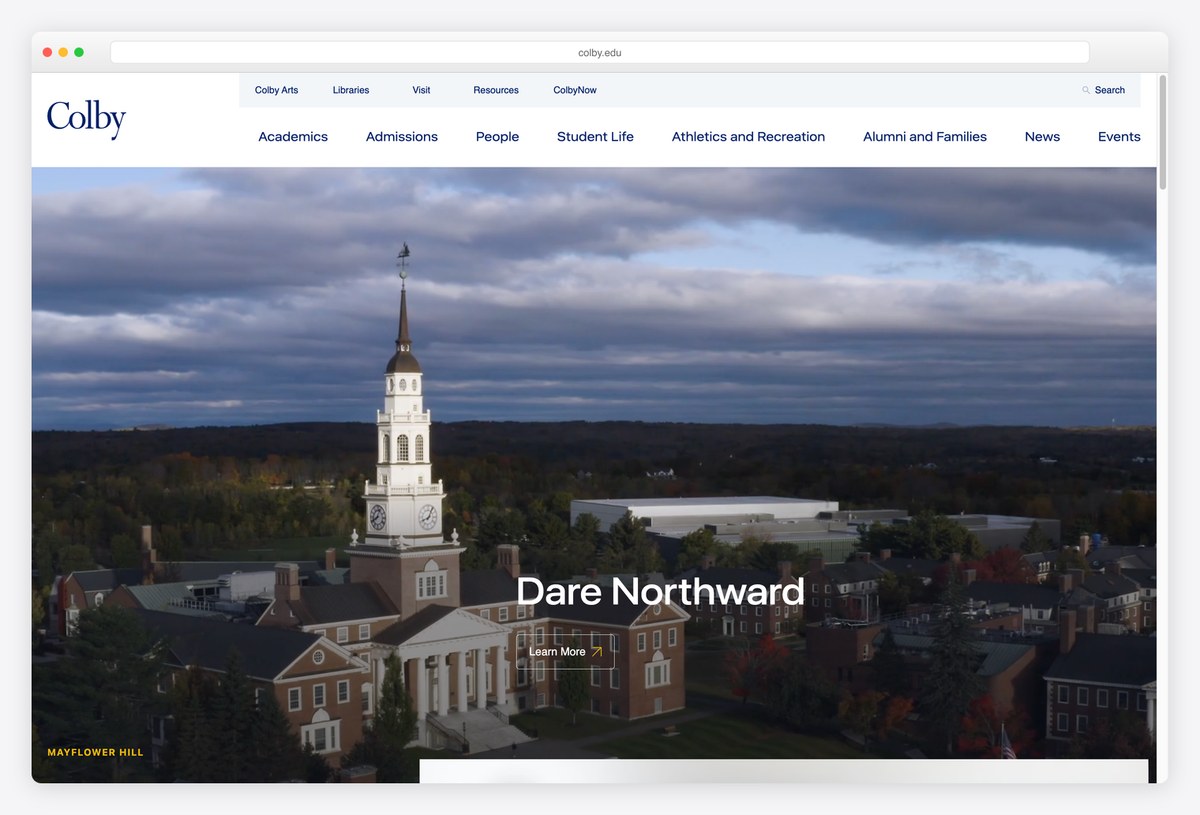Click the search magnifier icon
Image resolution: width=1200 pixels, height=815 pixels.
pos(1086,90)
